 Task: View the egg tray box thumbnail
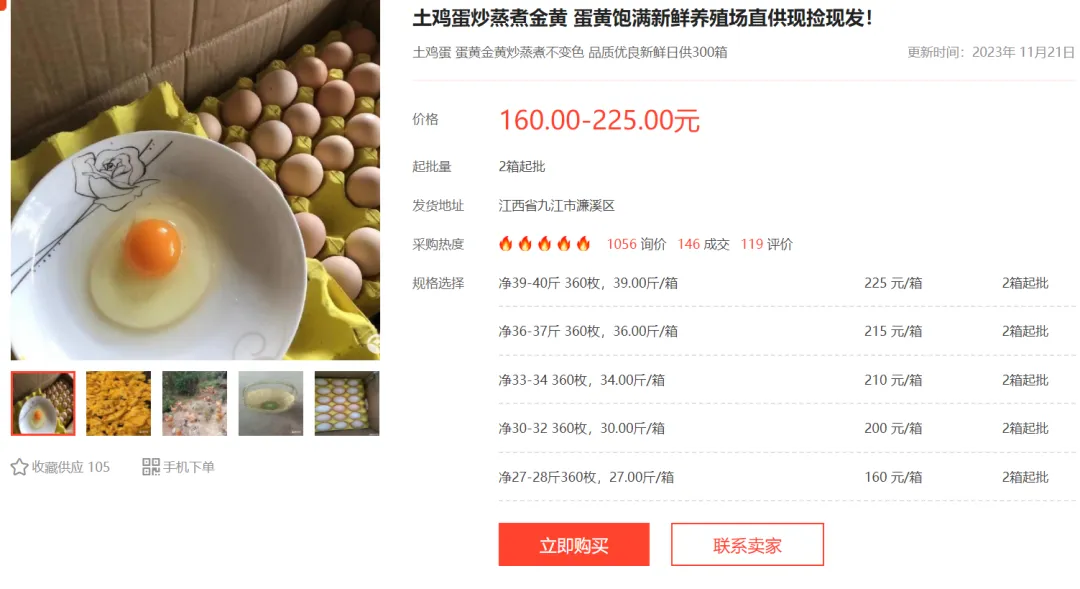[x=346, y=404]
